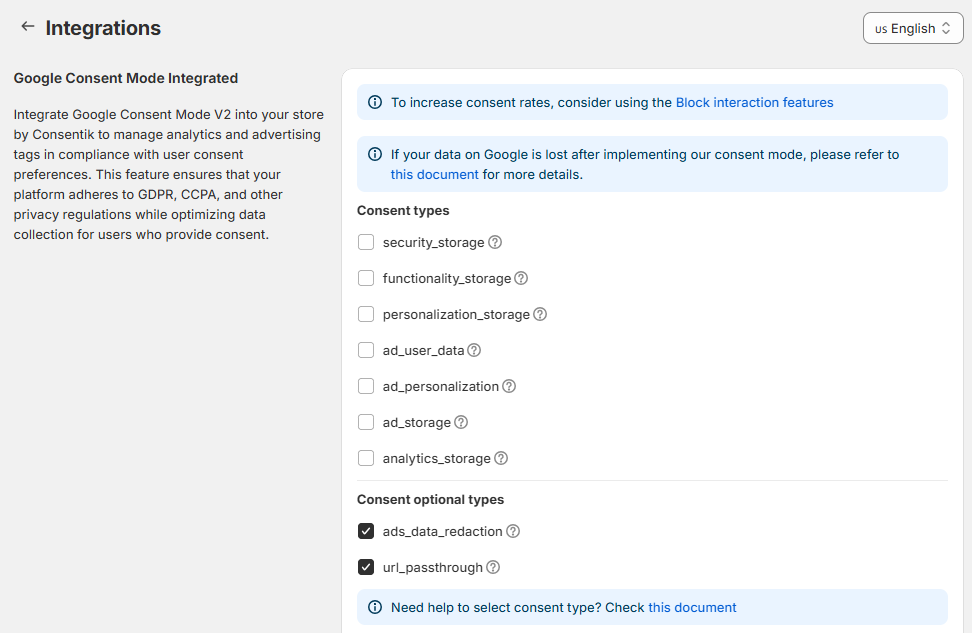Open the English language dropdown
This screenshot has height=633, width=972.
coord(912,28)
